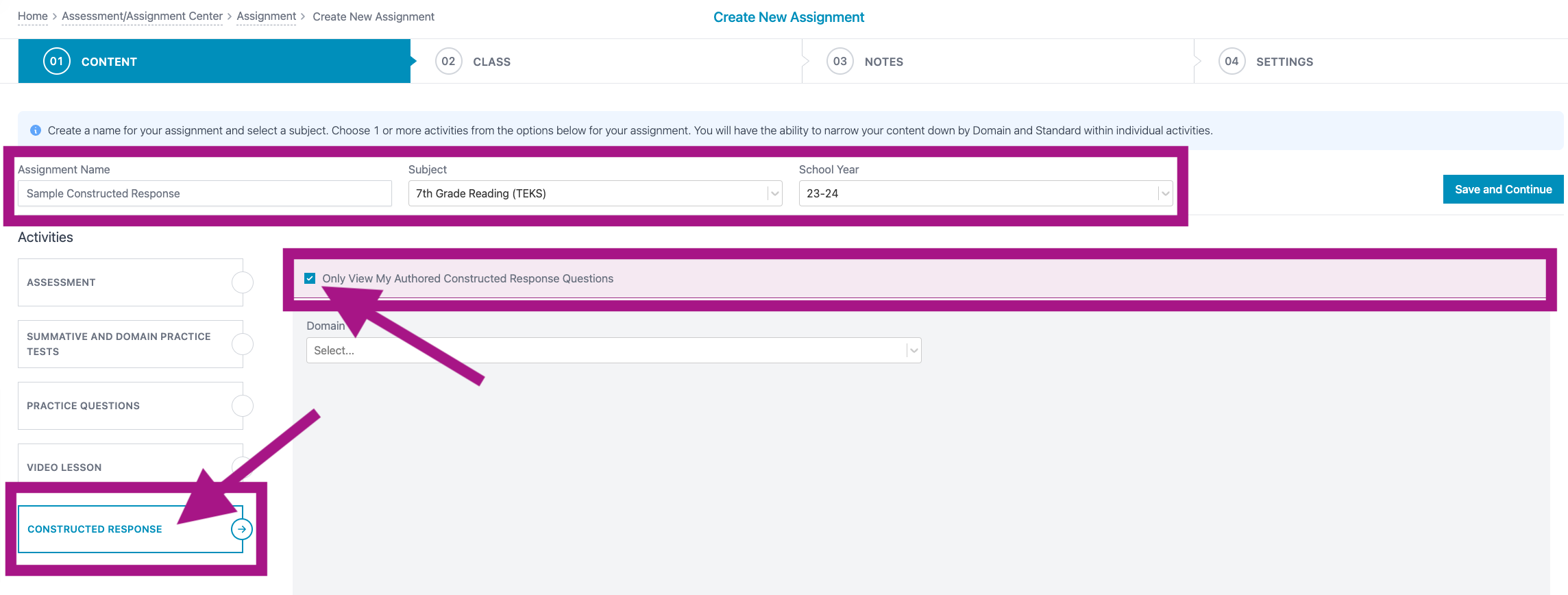This screenshot has width=1568, height=595.
Task: Click the Subject dropdown chevron arrow
Action: [774, 193]
